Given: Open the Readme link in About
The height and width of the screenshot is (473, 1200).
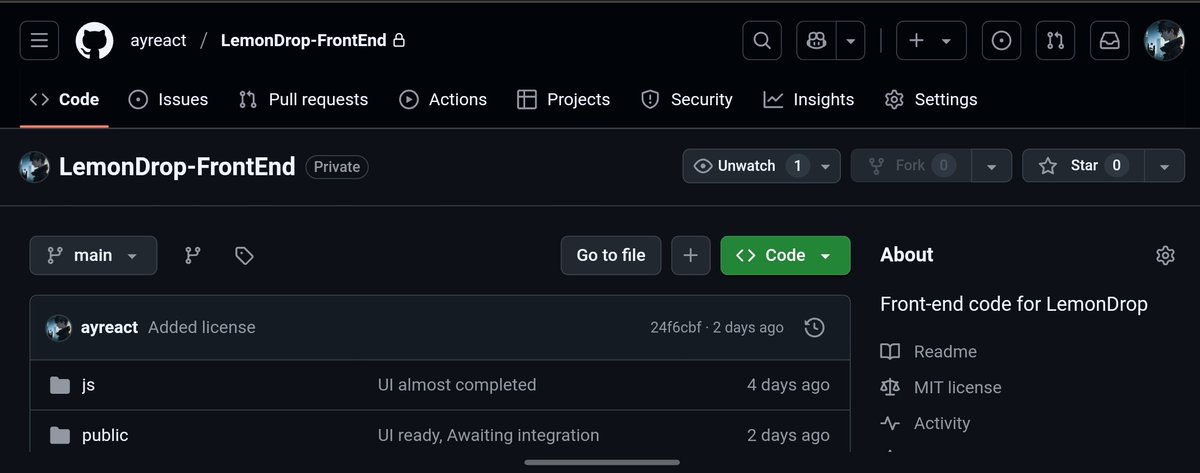Looking at the screenshot, I should pyautogui.click(x=929, y=351).
